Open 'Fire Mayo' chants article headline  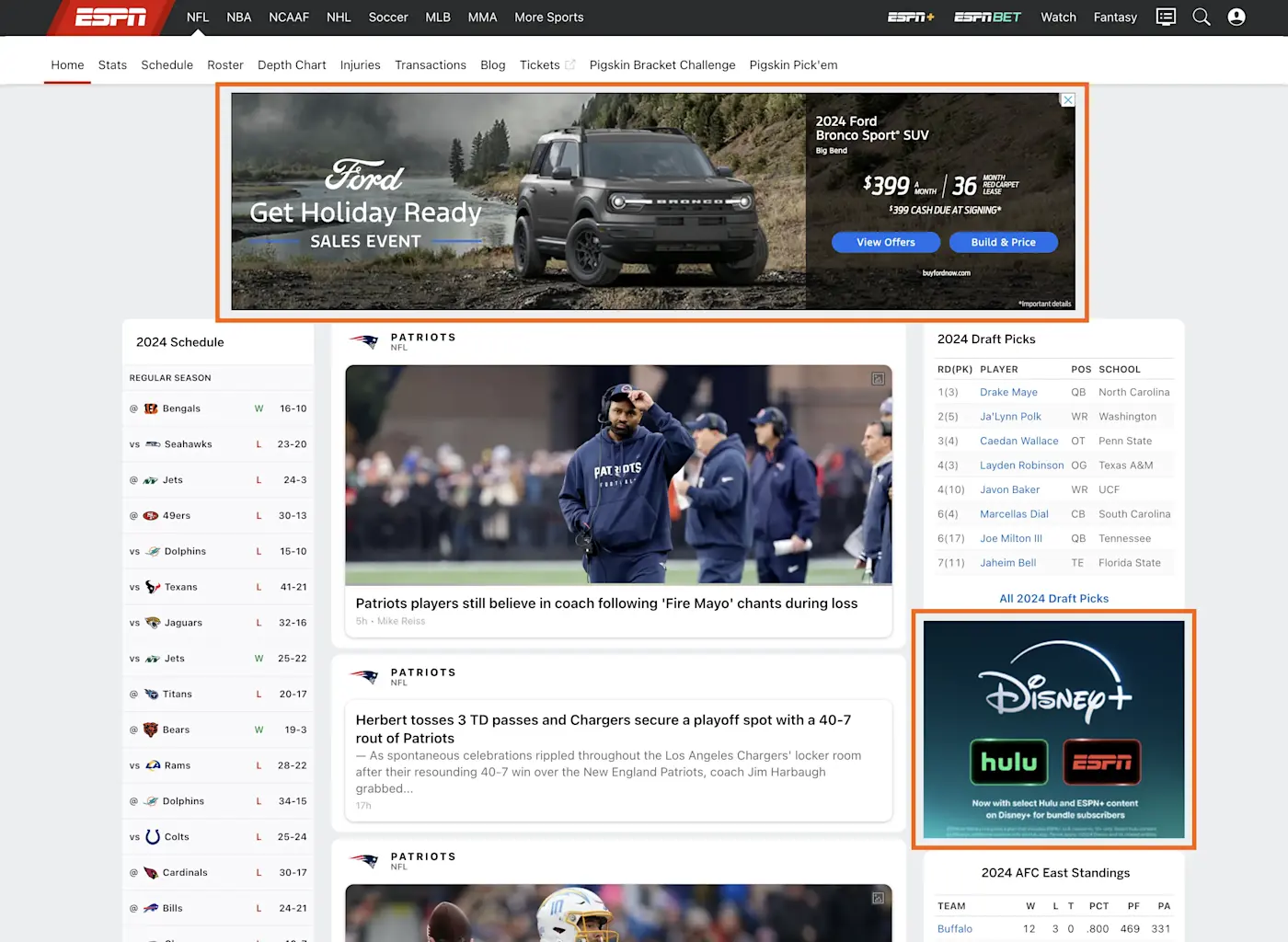tap(606, 603)
